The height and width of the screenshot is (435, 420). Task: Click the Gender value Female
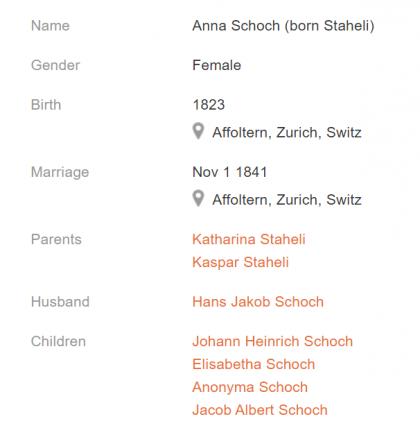pos(217,65)
